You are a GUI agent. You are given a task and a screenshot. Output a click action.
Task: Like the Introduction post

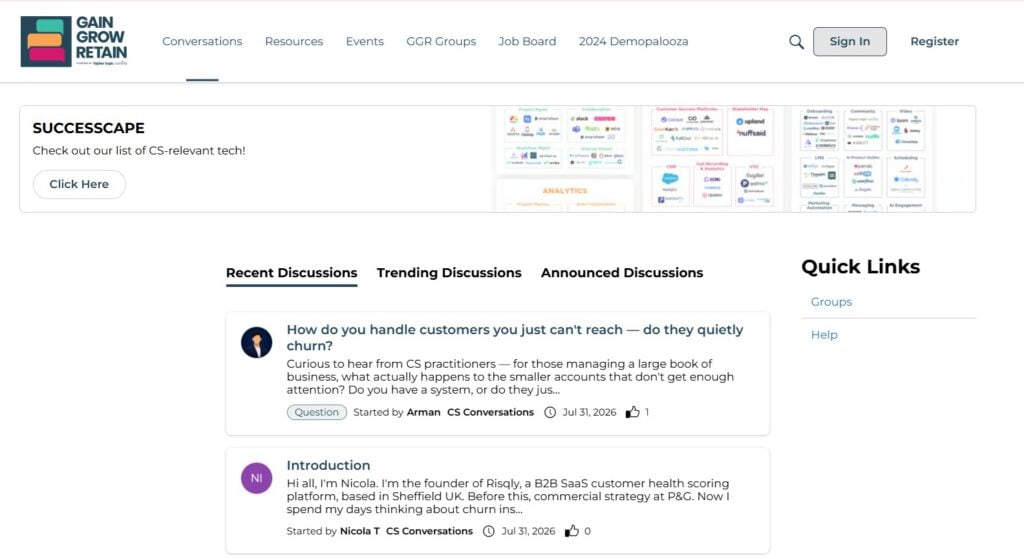(x=571, y=531)
